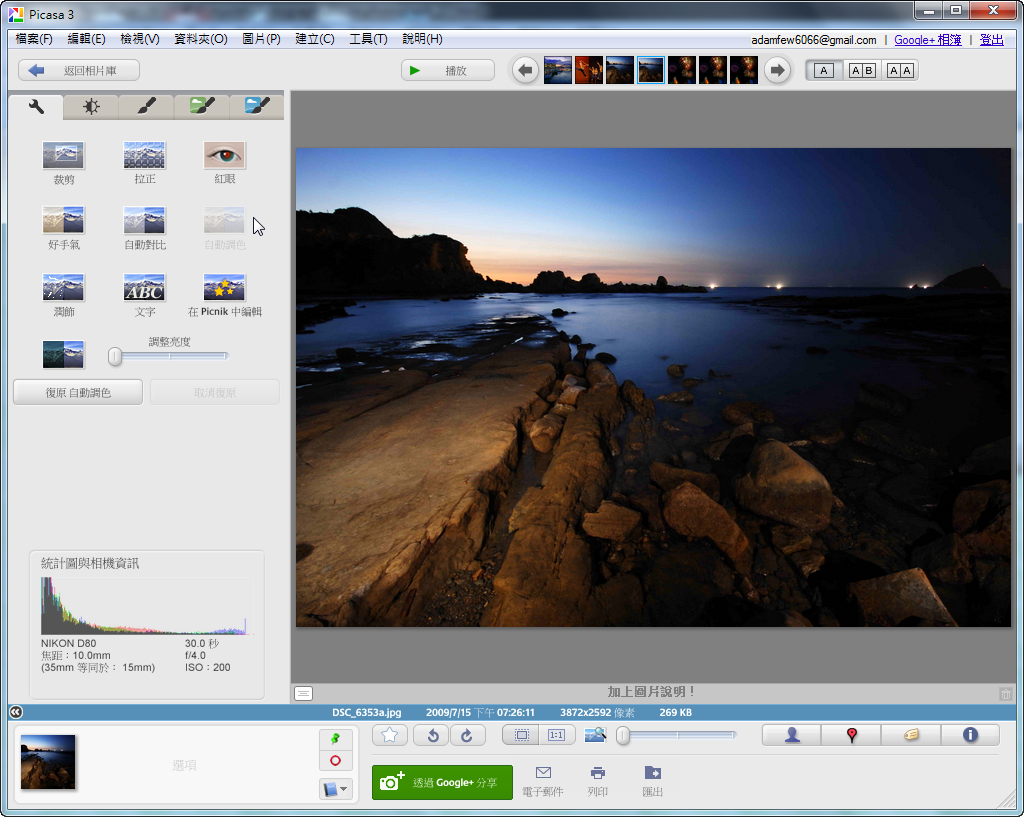Expand the album dropdown in photo tray

(335, 789)
